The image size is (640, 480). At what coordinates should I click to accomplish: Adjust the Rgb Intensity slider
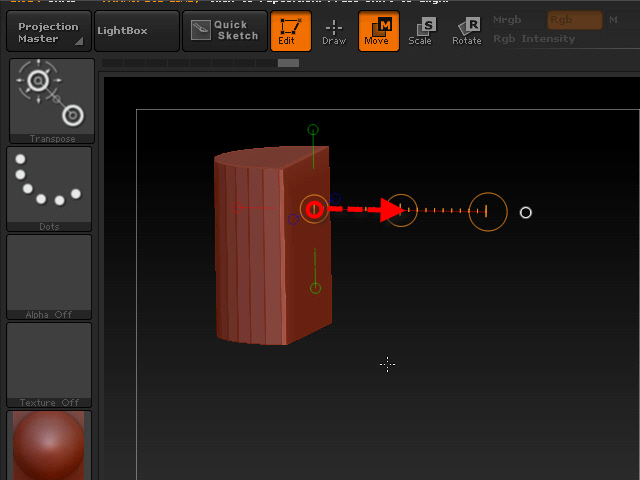[x=565, y=39]
